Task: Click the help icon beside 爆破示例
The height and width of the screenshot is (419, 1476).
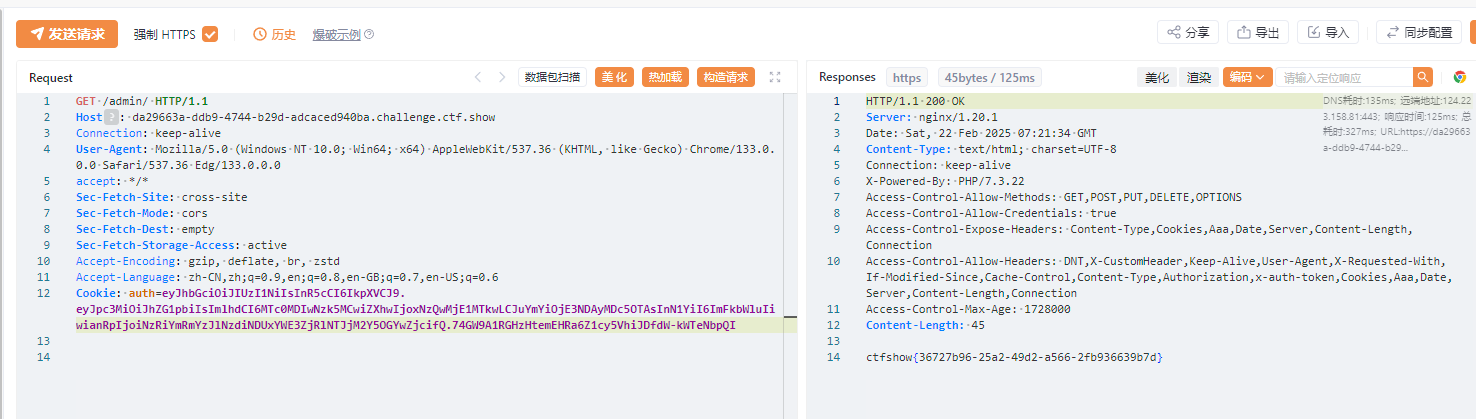Action: tap(369, 34)
